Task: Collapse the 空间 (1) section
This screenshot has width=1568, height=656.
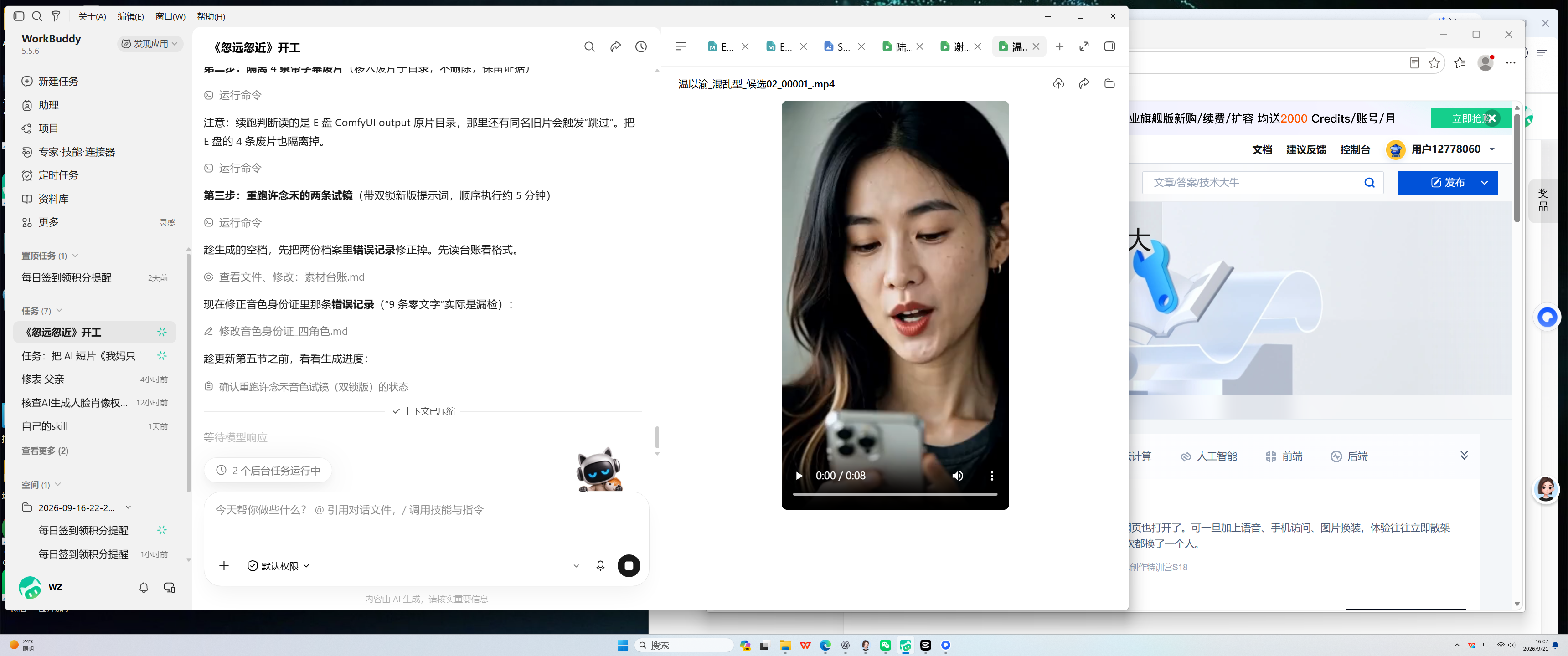Action: pyautogui.click(x=58, y=484)
